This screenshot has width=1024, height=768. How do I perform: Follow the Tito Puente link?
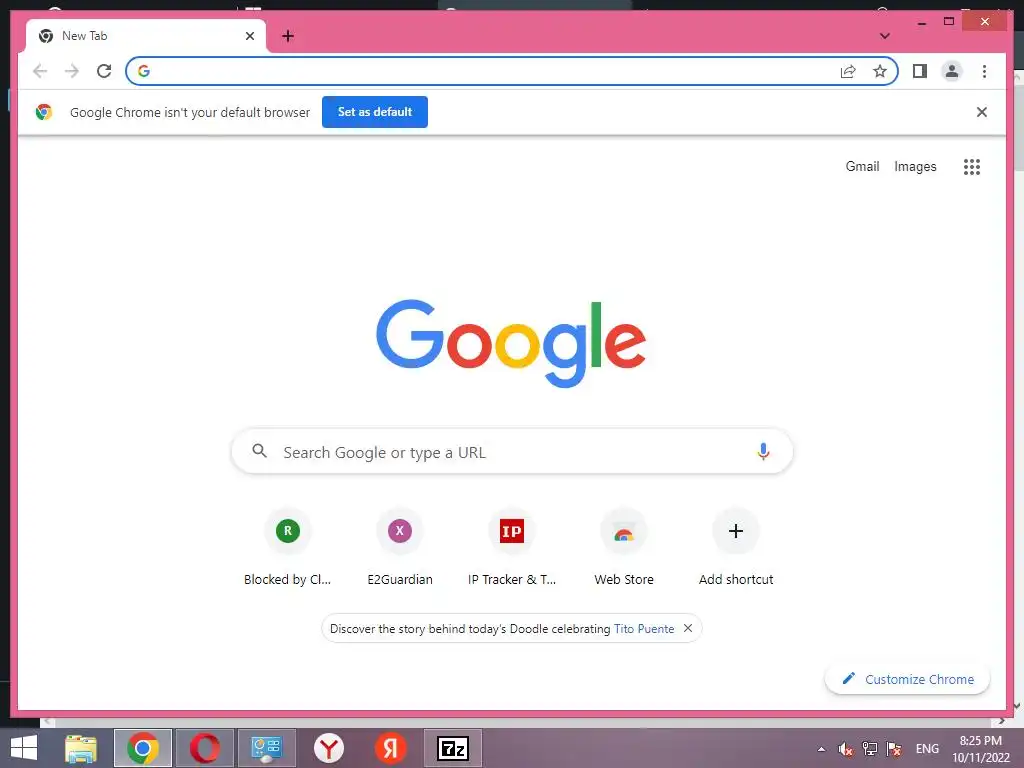click(644, 628)
